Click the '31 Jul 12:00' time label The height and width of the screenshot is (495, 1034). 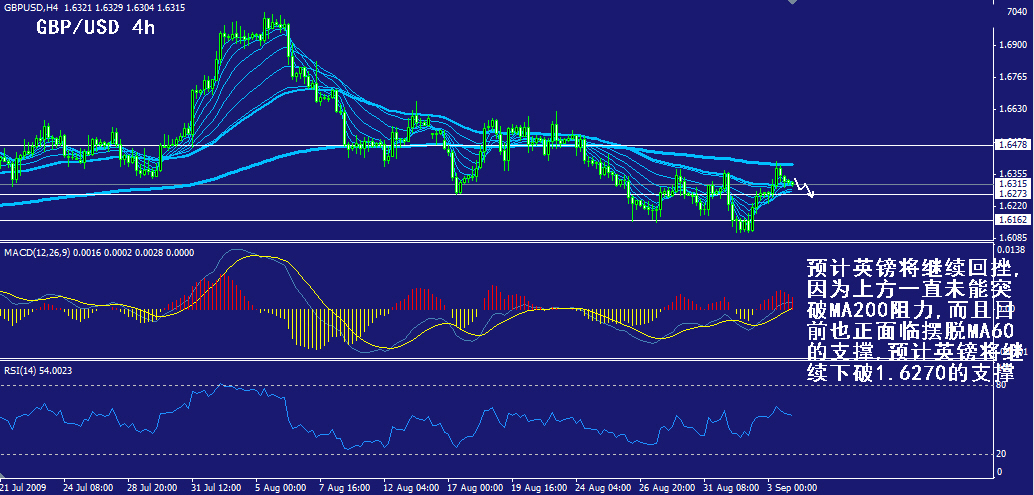pyautogui.click(x=215, y=488)
